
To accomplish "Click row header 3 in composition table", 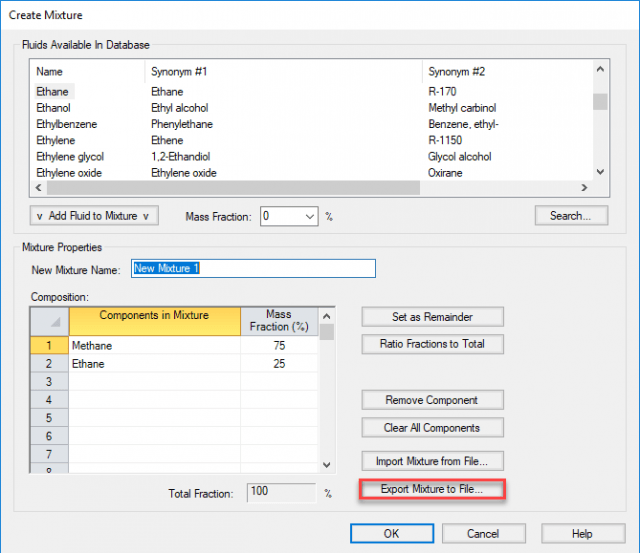I will point(49,382).
